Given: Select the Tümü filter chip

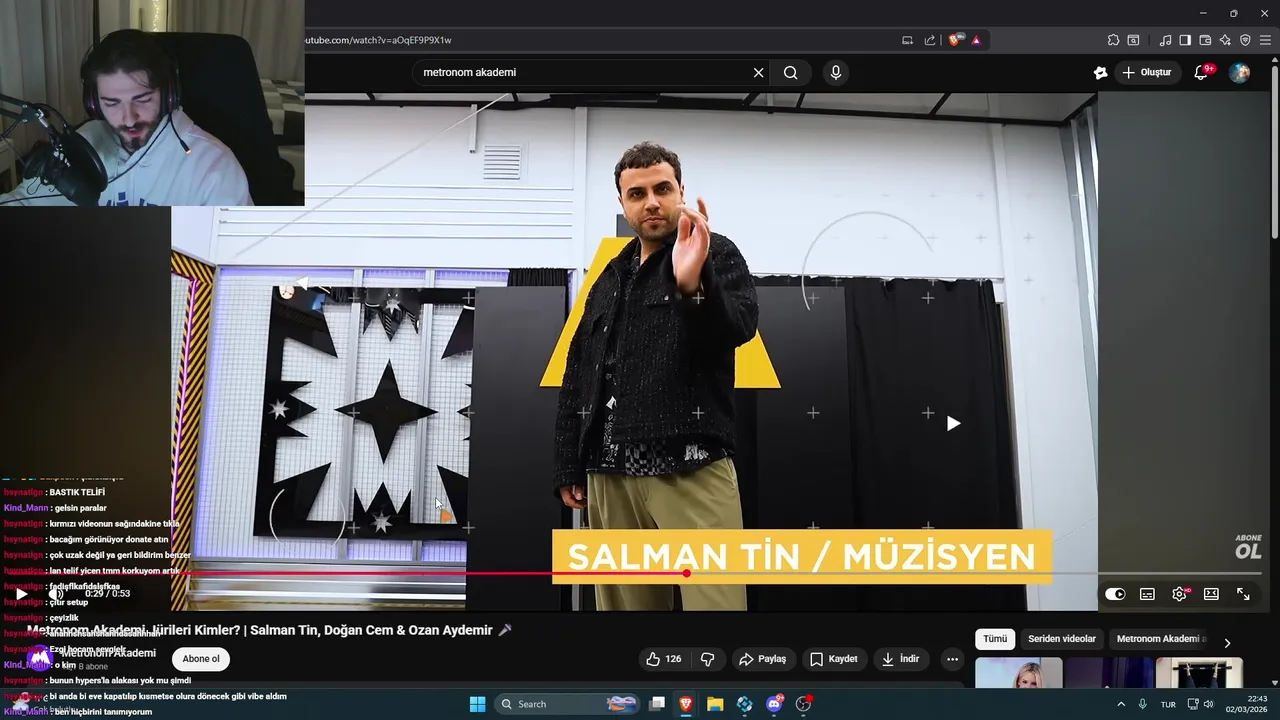Looking at the screenshot, I should pyautogui.click(x=995, y=639).
